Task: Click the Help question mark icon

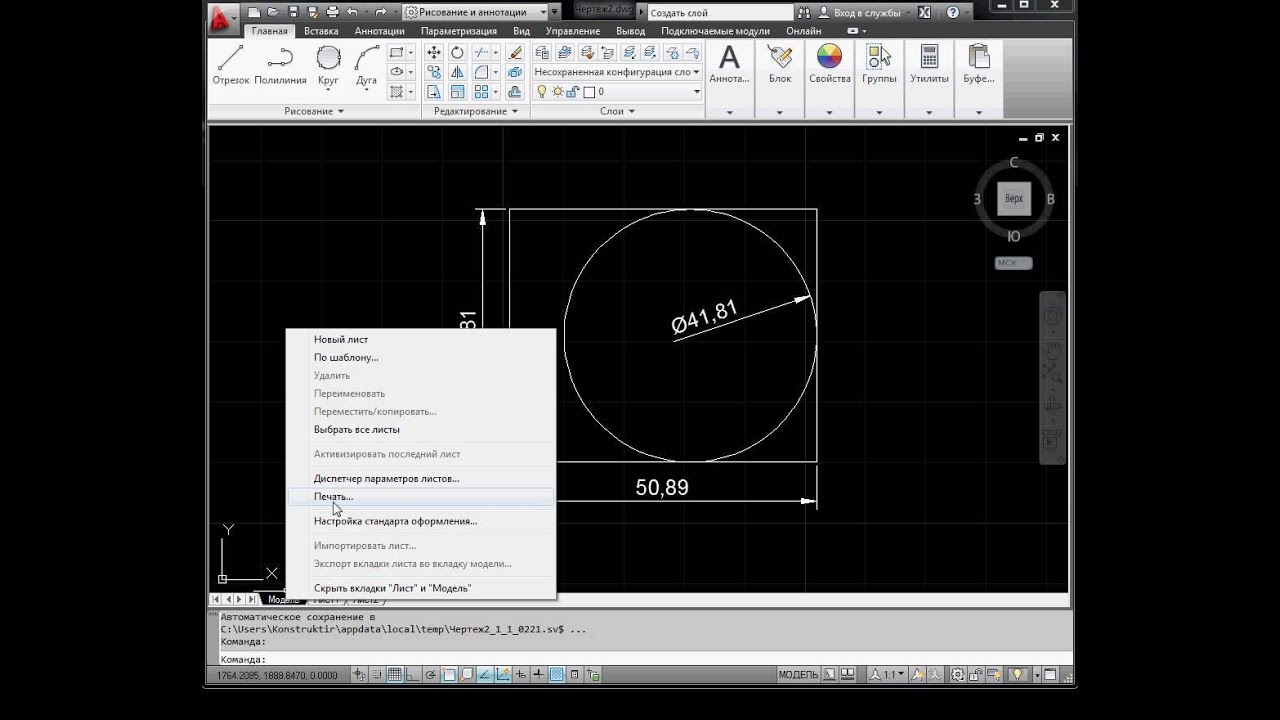Action: tap(953, 12)
